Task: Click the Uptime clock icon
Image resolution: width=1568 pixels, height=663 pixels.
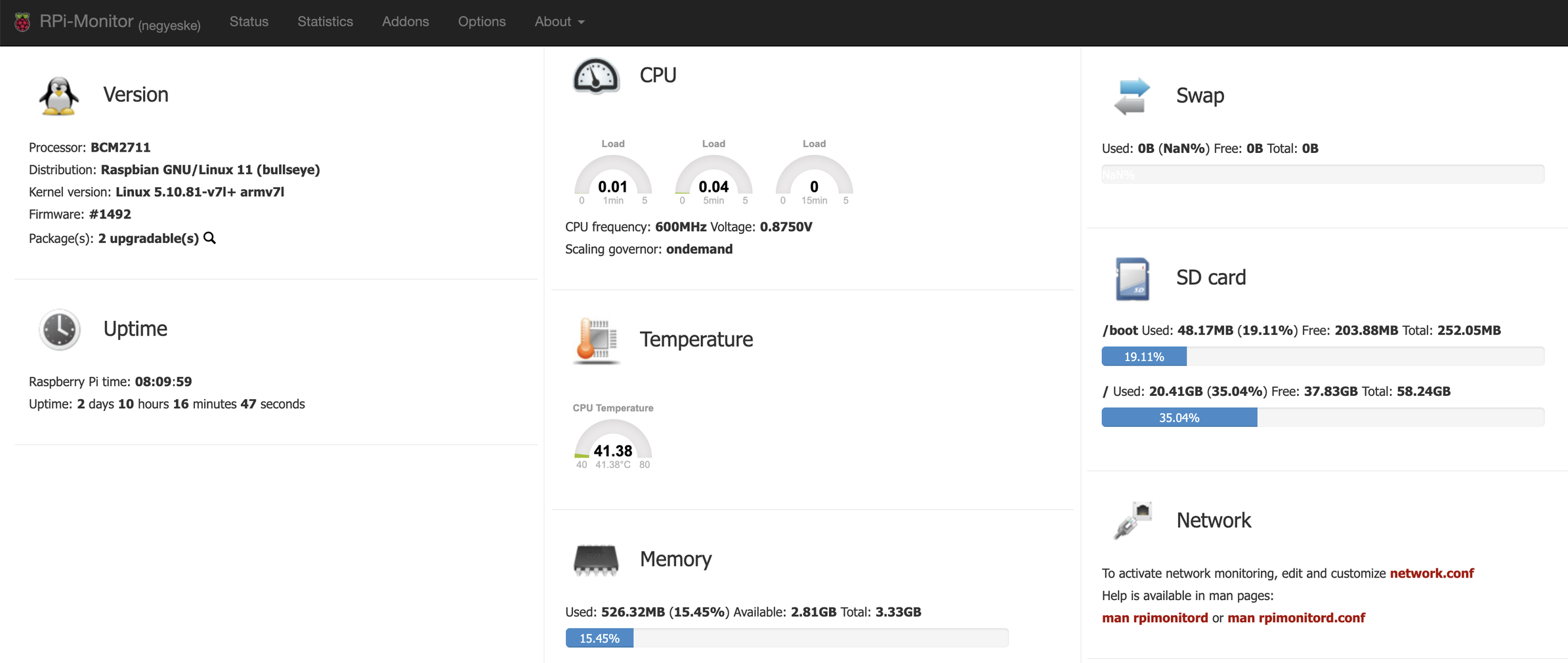Action: point(59,330)
